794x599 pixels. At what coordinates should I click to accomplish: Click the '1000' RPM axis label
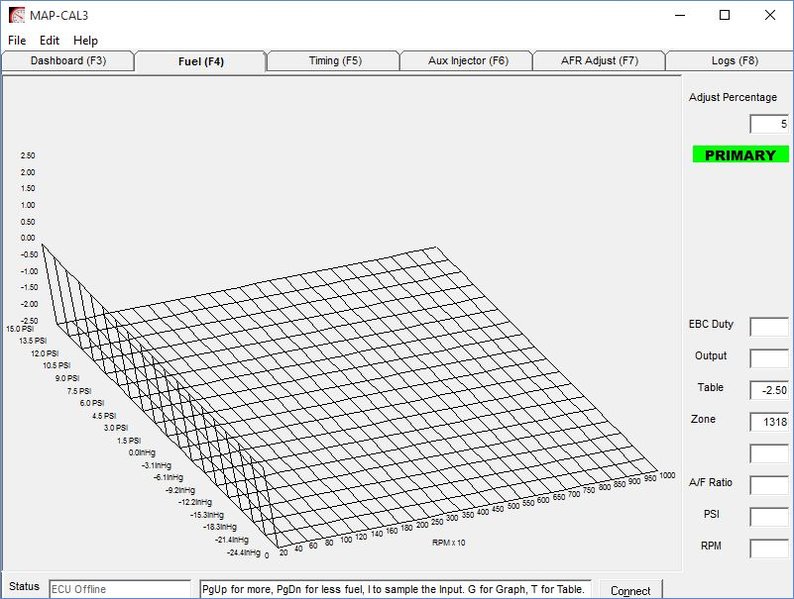(x=667, y=475)
